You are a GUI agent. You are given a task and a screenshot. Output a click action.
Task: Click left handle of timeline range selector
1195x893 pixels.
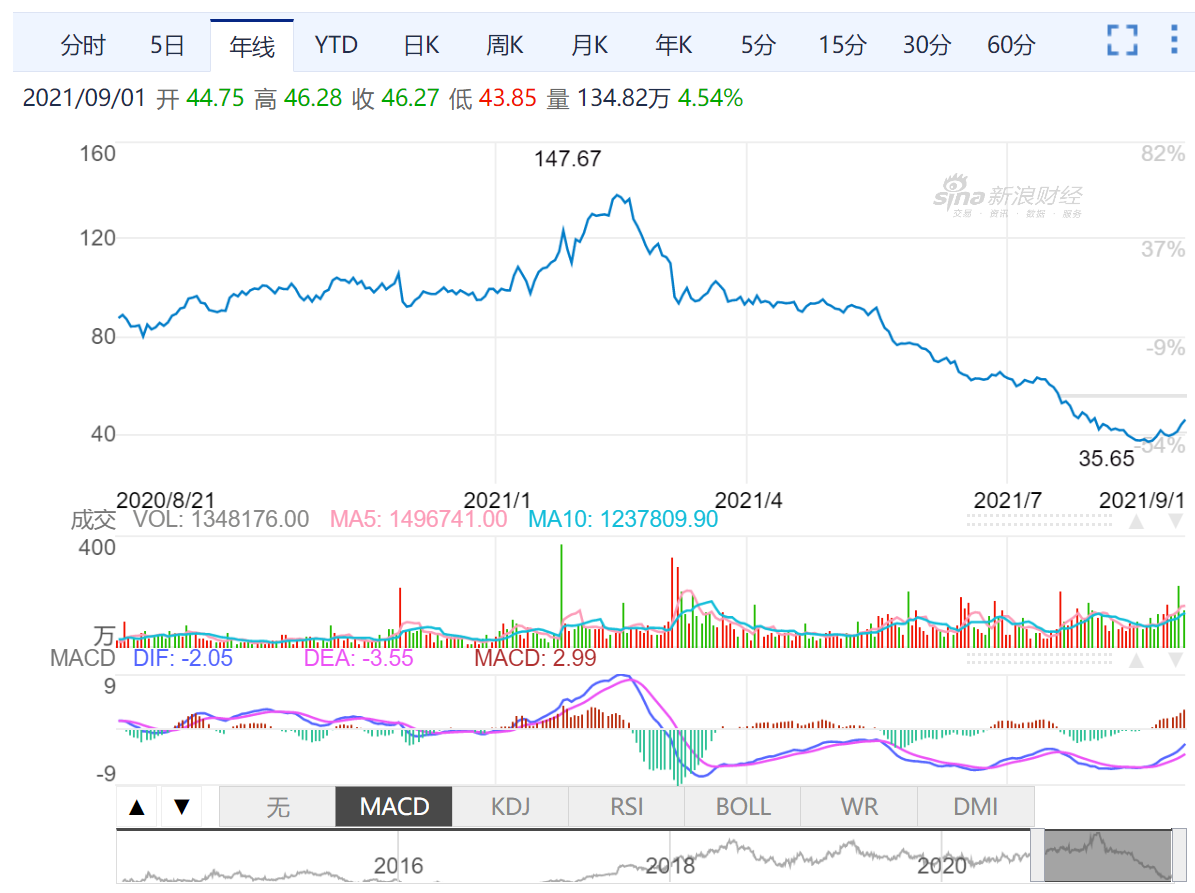pos(1038,855)
